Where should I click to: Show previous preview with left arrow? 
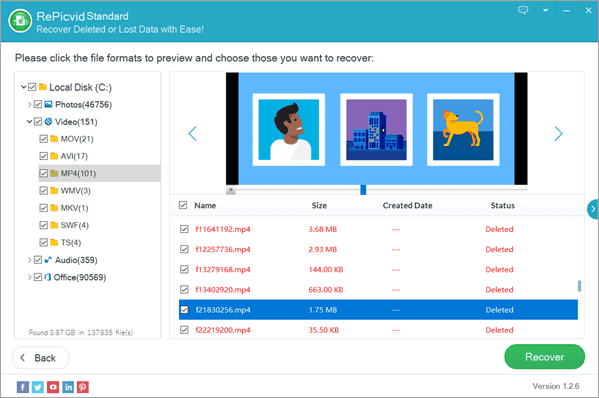tap(193, 133)
